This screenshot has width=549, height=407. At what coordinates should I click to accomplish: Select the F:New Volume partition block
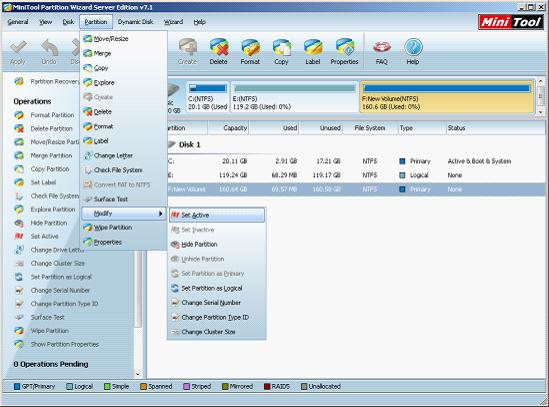446,97
